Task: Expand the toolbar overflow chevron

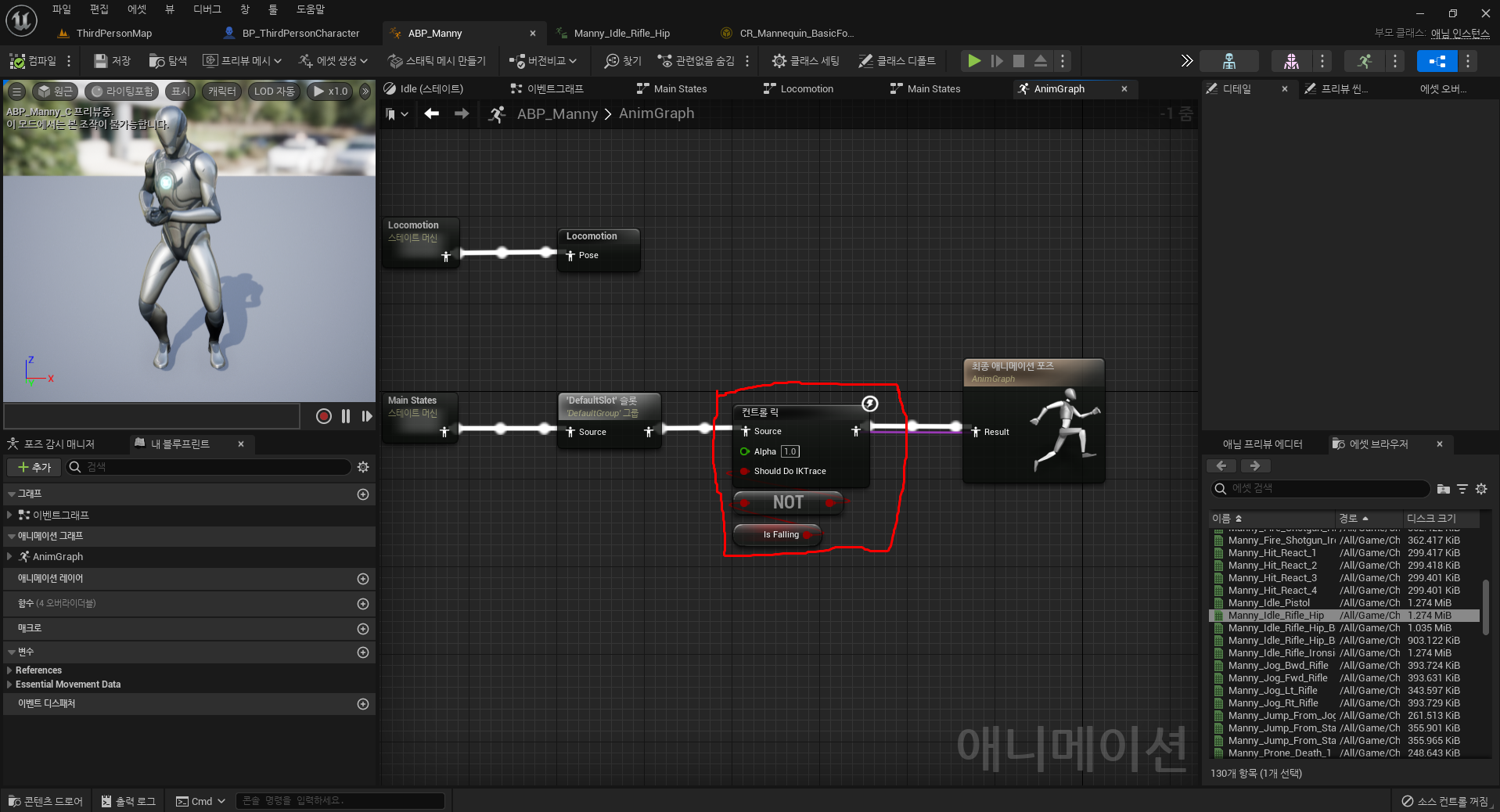Action: pos(1186,61)
